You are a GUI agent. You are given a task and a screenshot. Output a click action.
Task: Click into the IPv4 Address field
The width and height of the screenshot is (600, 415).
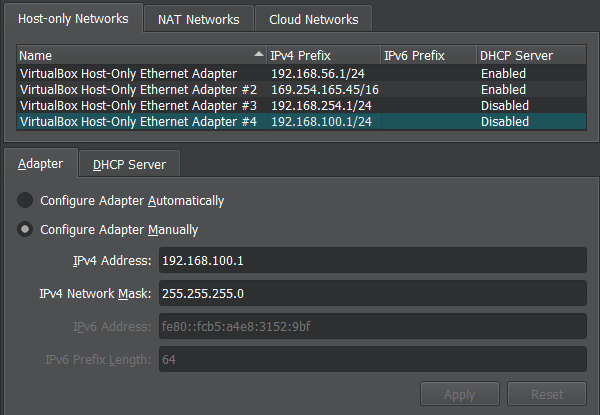tap(370, 261)
